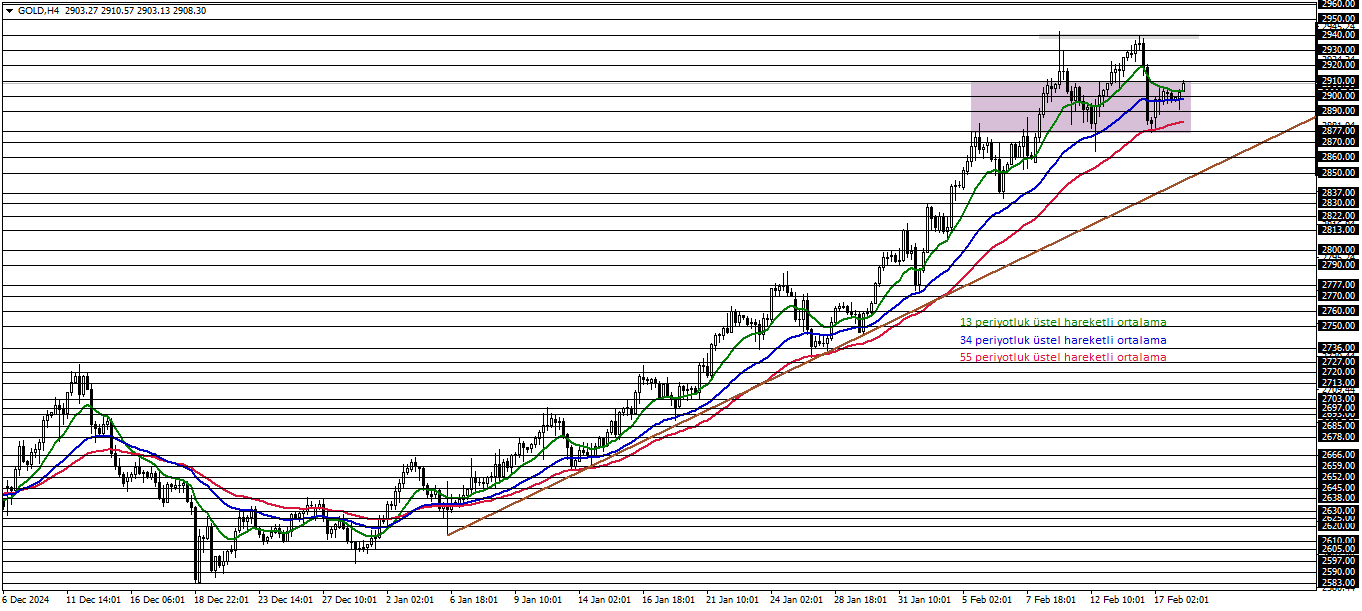Click the 2877.00 price level label
1362x611 pixels.
click(1338, 131)
